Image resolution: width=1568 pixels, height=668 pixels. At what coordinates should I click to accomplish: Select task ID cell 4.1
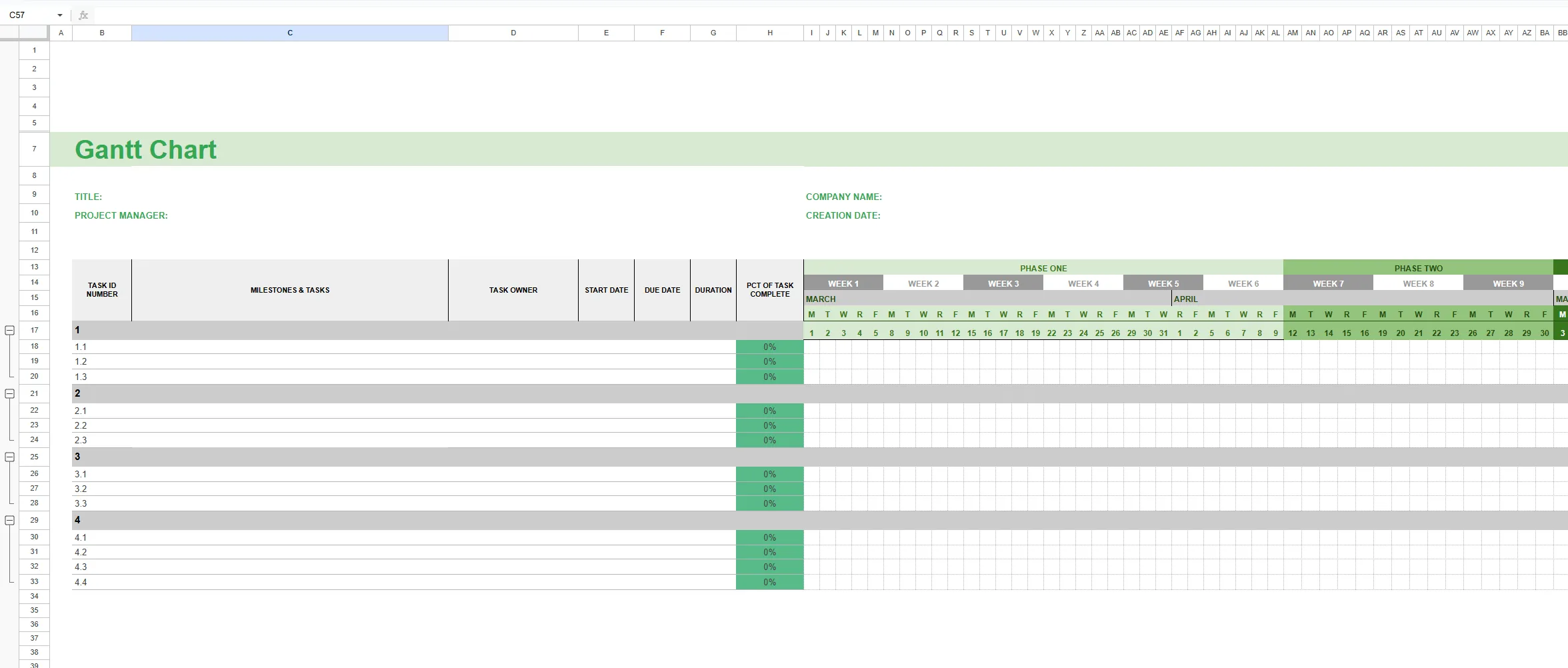point(102,537)
